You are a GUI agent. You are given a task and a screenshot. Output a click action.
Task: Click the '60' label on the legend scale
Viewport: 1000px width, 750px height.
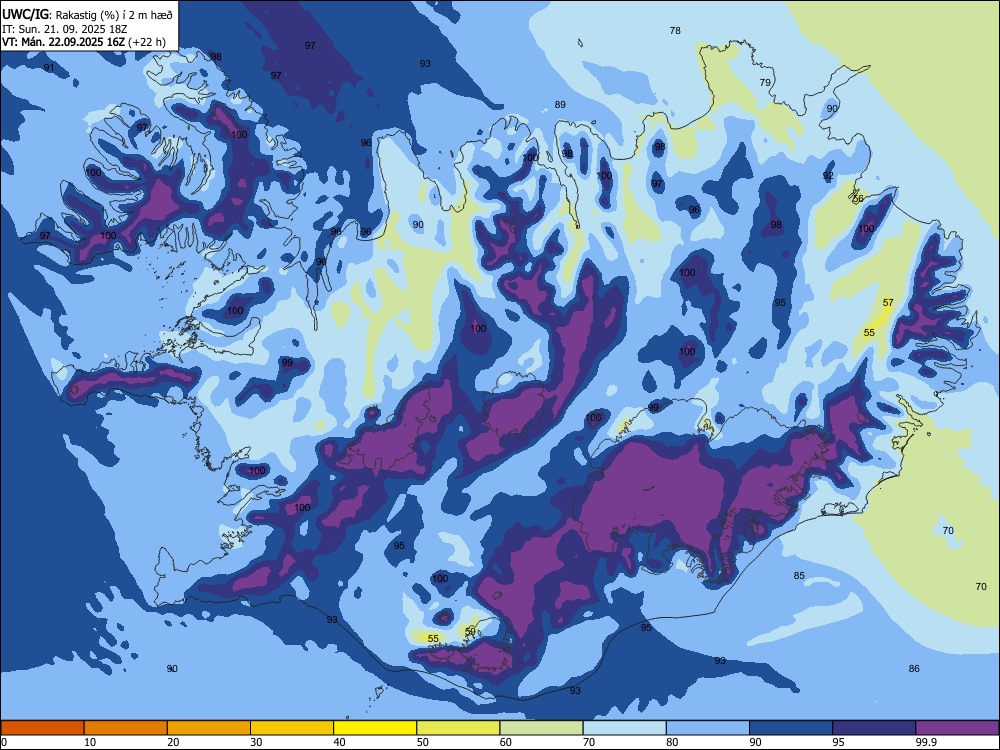tap(506, 742)
